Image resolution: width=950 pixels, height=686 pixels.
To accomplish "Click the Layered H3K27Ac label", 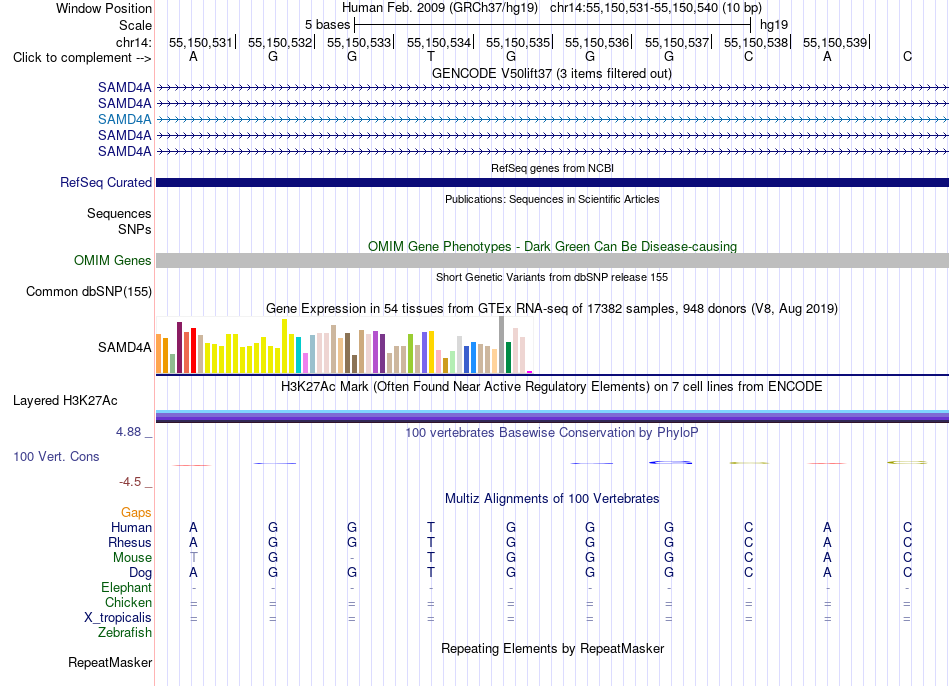I will [65, 401].
